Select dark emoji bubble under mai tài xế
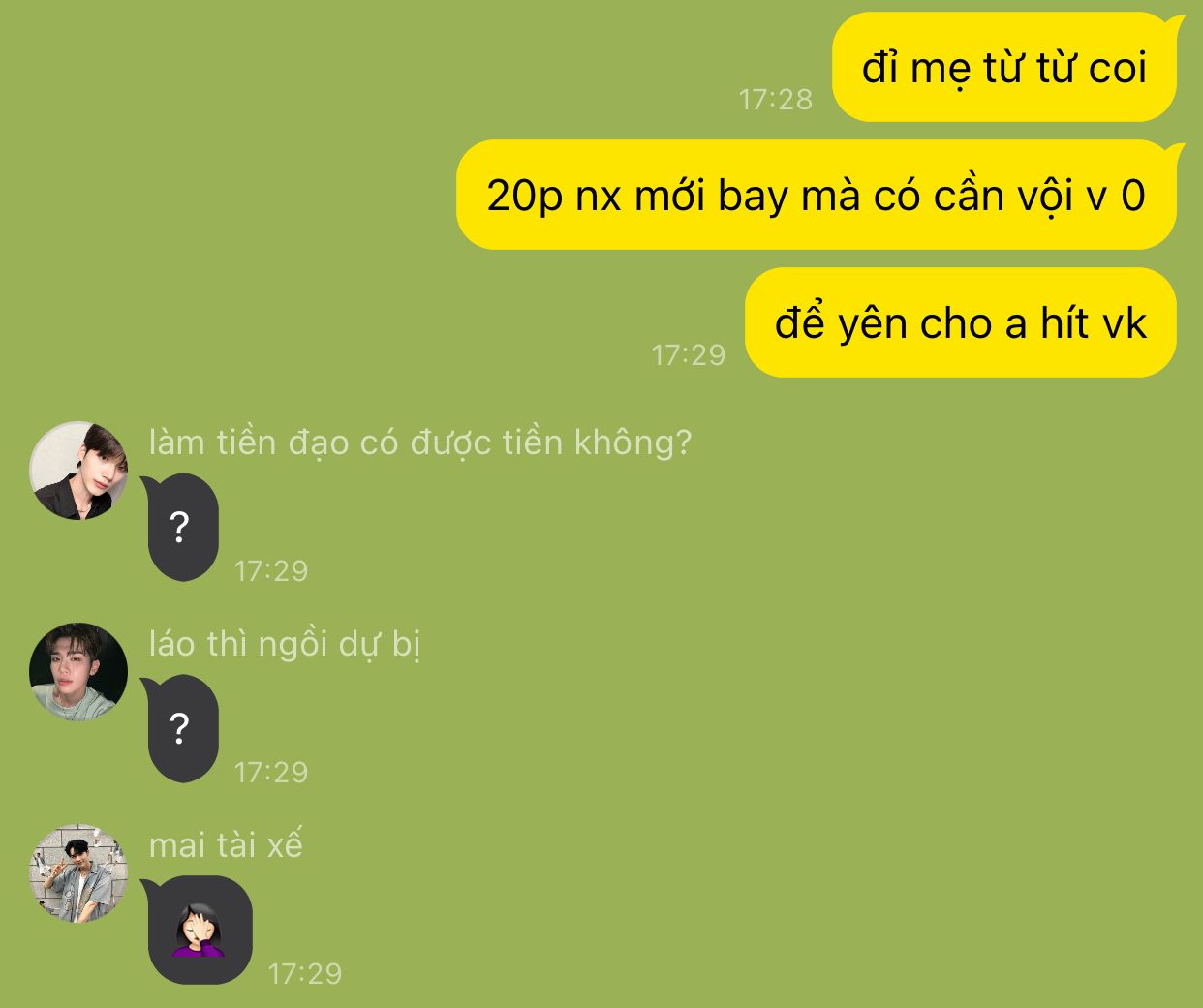 [x=198, y=931]
